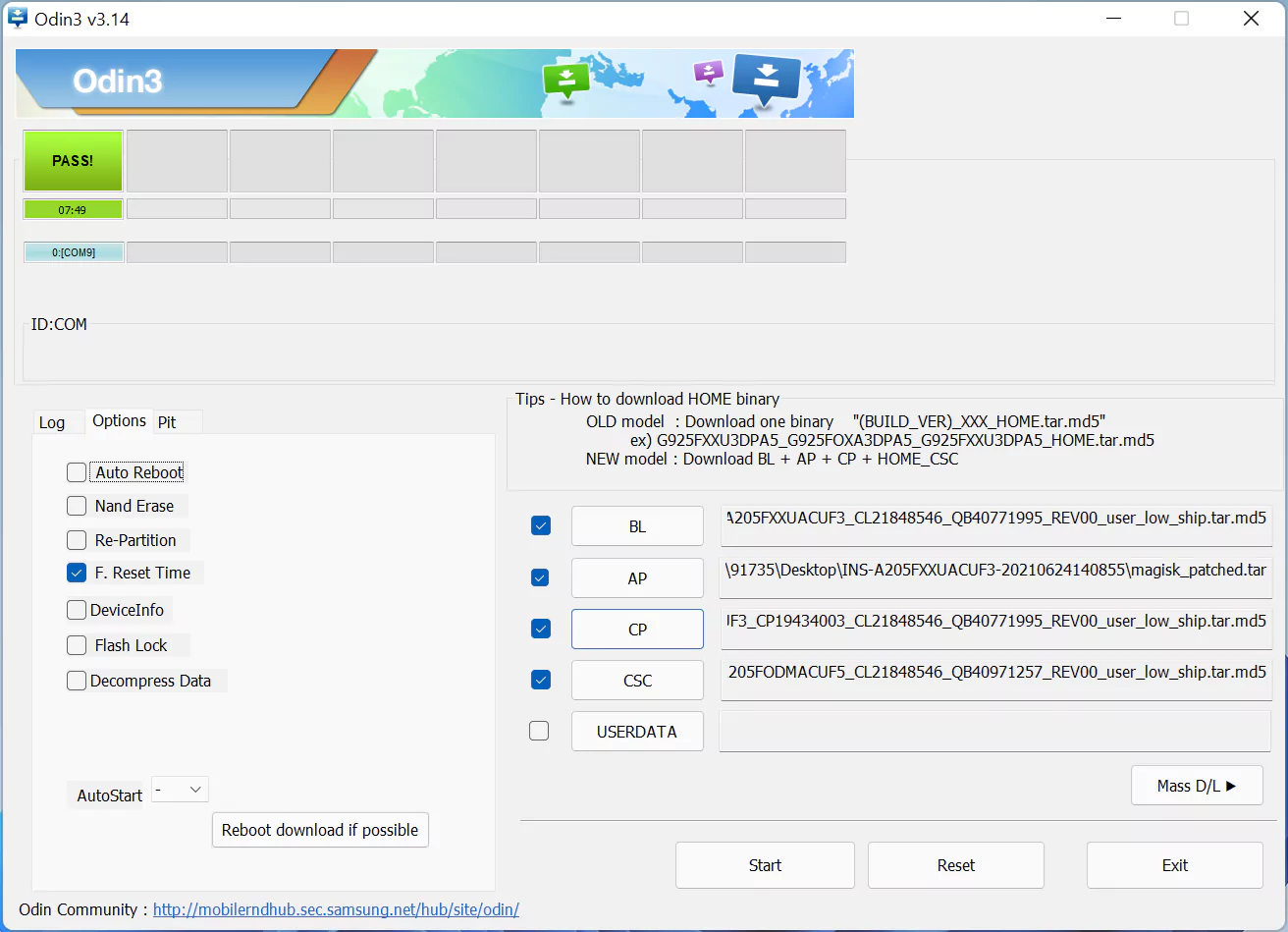Open the AutoStart dropdown
The height and width of the screenshot is (932, 1288).
pyautogui.click(x=181, y=790)
